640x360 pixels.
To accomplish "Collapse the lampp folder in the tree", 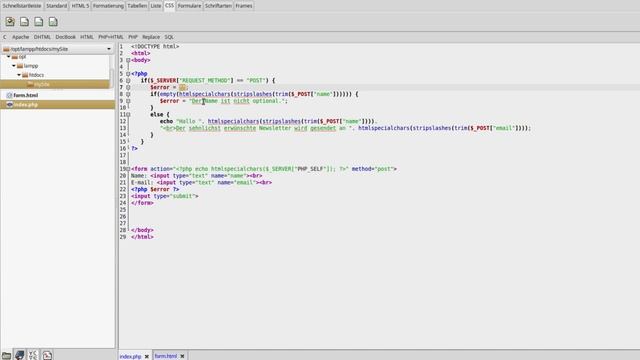I will [14, 66].
